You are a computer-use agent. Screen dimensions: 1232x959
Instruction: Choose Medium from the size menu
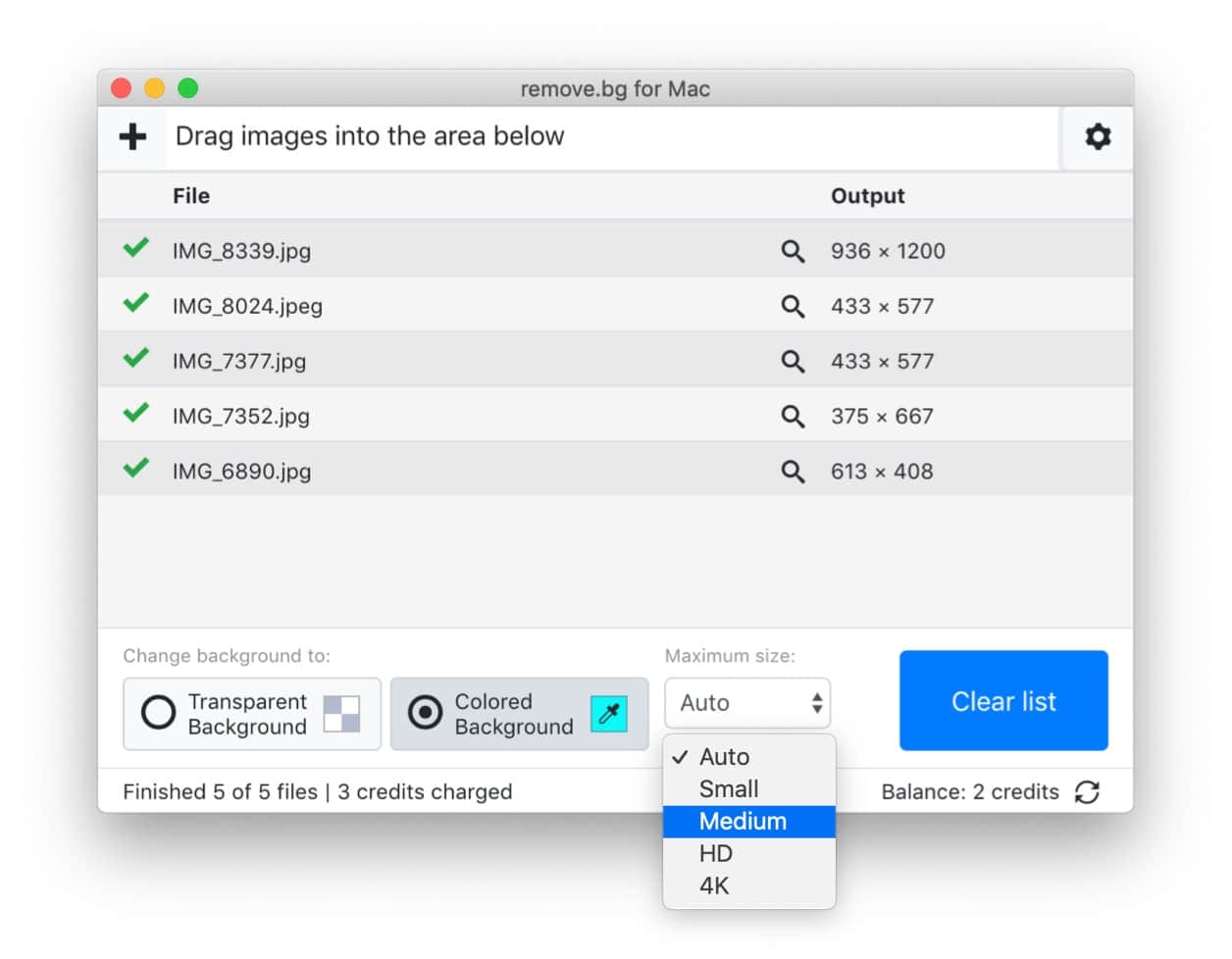click(x=749, y=822)
